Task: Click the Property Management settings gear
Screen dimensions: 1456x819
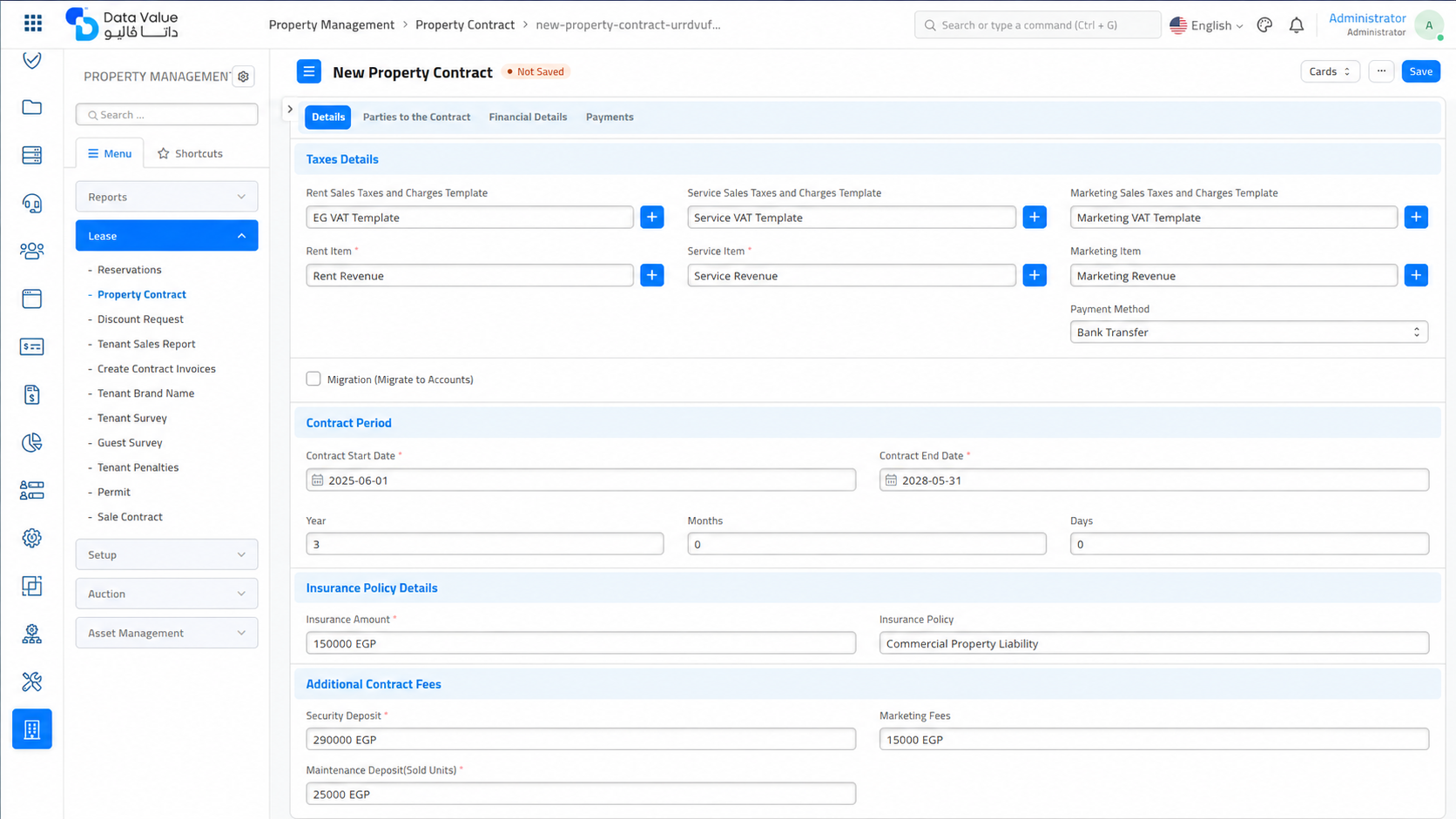Action: click(244, 77)
